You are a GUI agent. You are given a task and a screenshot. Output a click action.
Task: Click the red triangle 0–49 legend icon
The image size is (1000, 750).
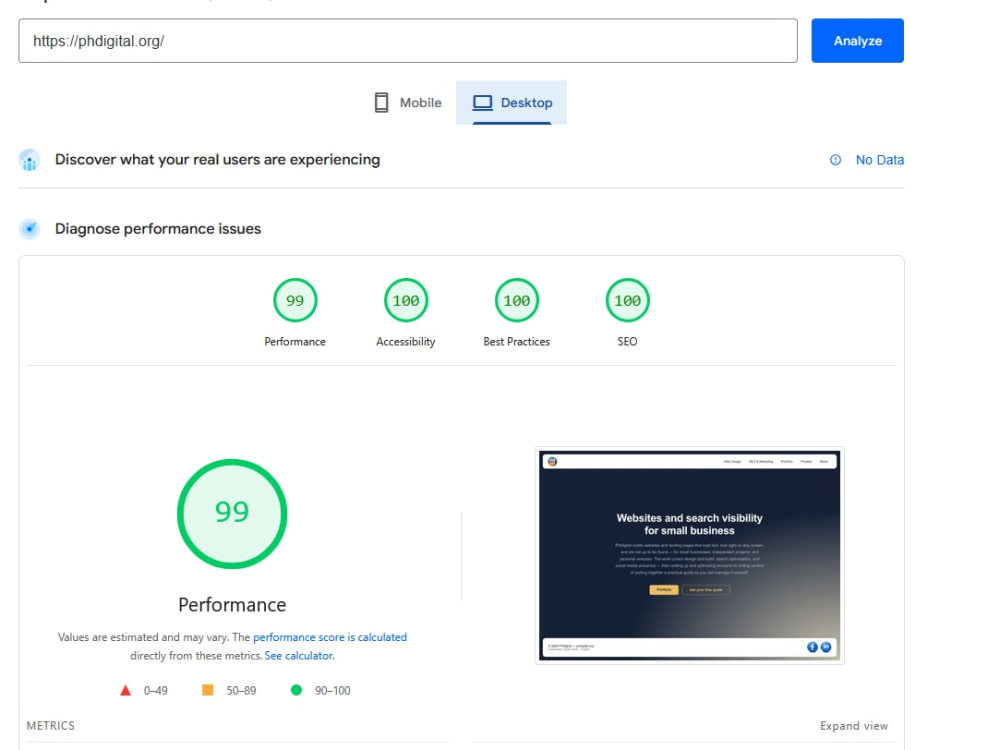[x=126, y=690]
